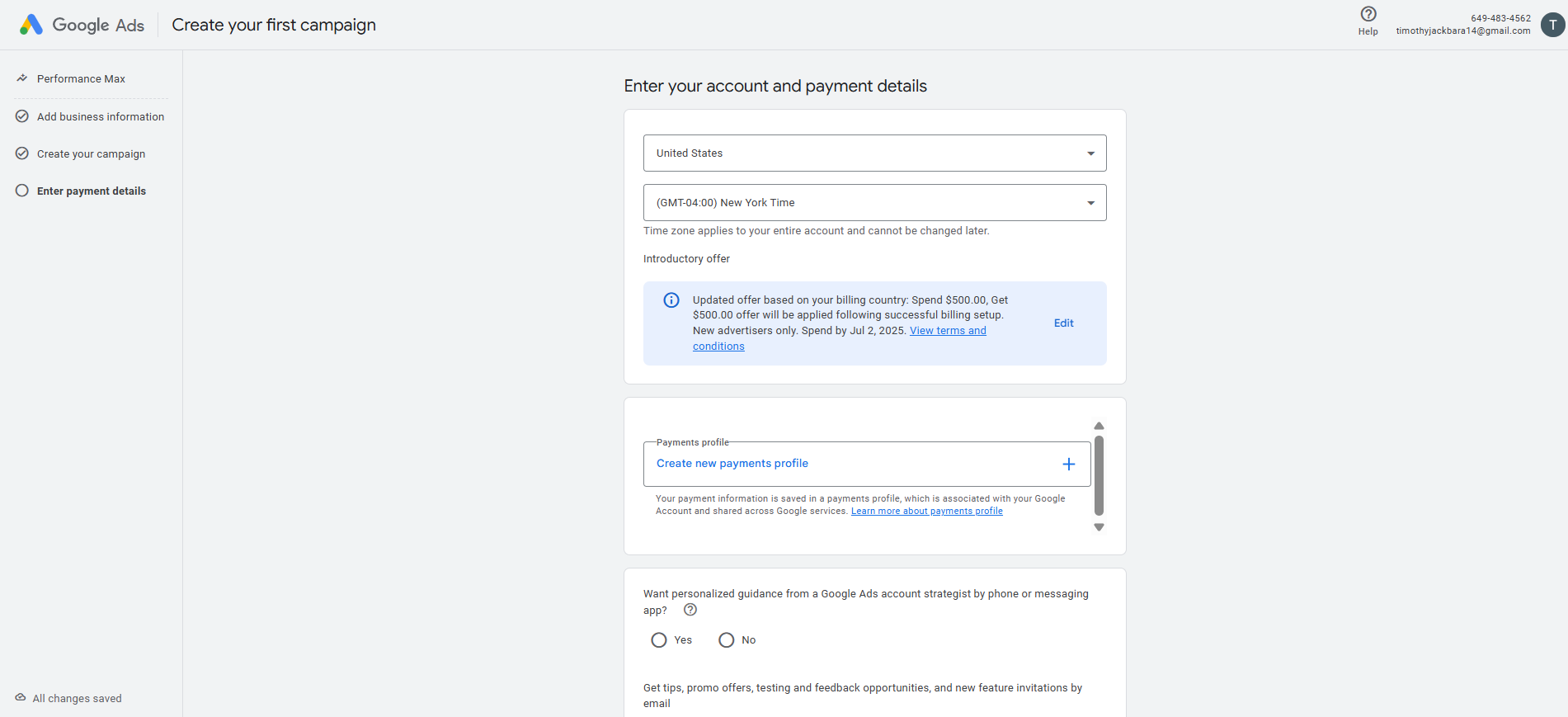Click the help icon beside strategist question
The image size is (1568, 717).
[x=690, y=610]
